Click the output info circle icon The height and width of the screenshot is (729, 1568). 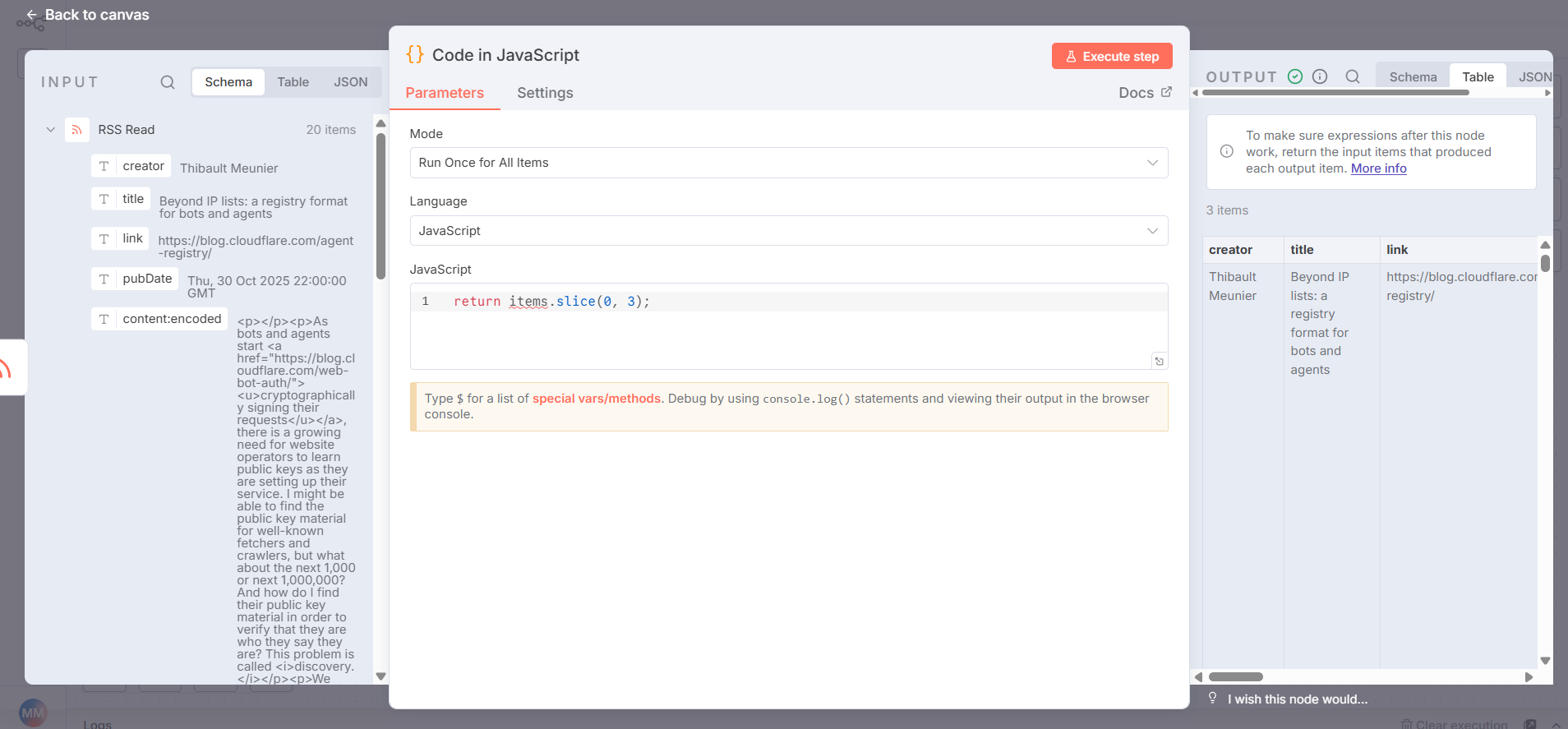(1320, 76)
